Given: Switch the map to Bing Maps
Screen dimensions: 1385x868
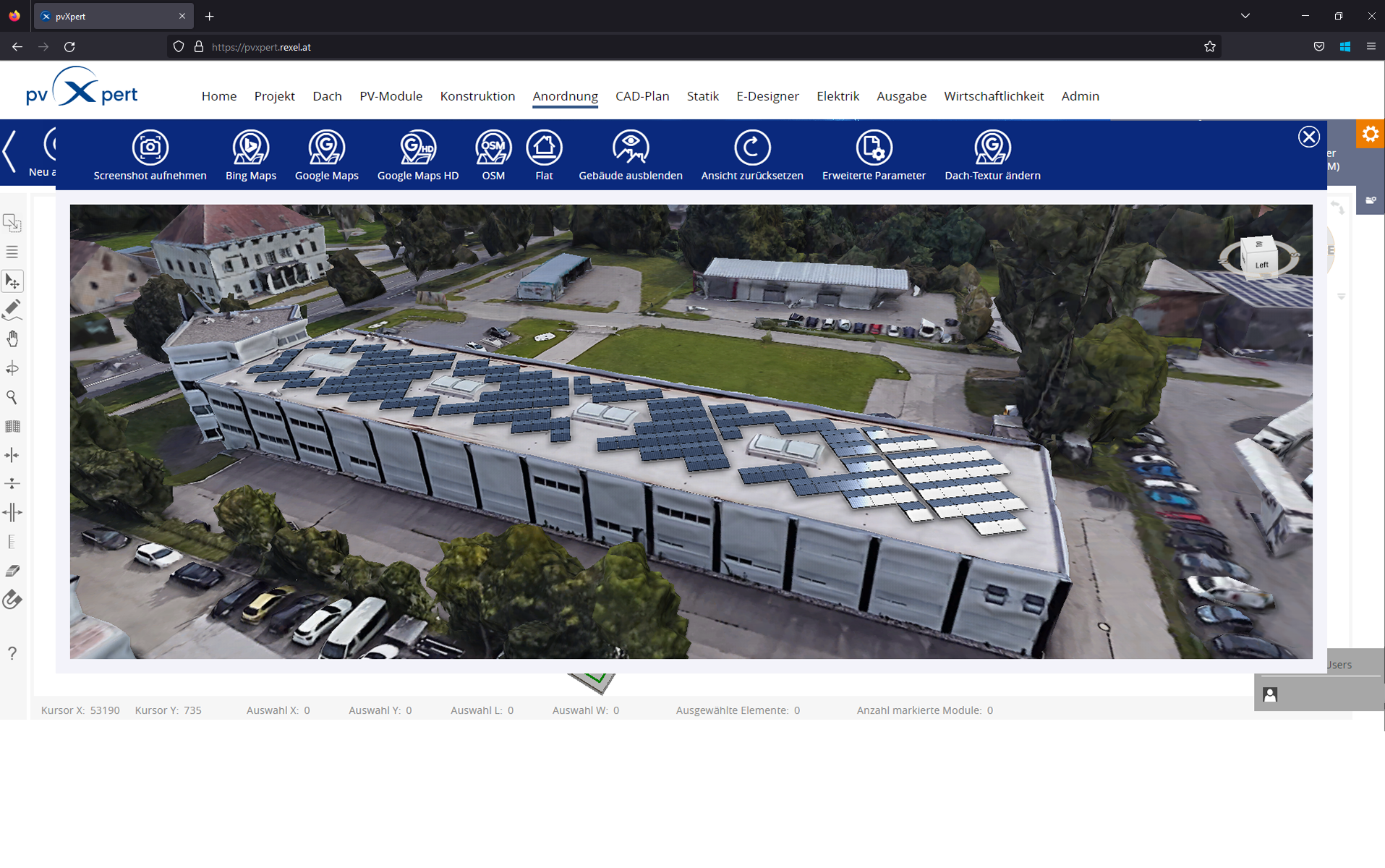Looking at the screenshot, I should (250, 148).
